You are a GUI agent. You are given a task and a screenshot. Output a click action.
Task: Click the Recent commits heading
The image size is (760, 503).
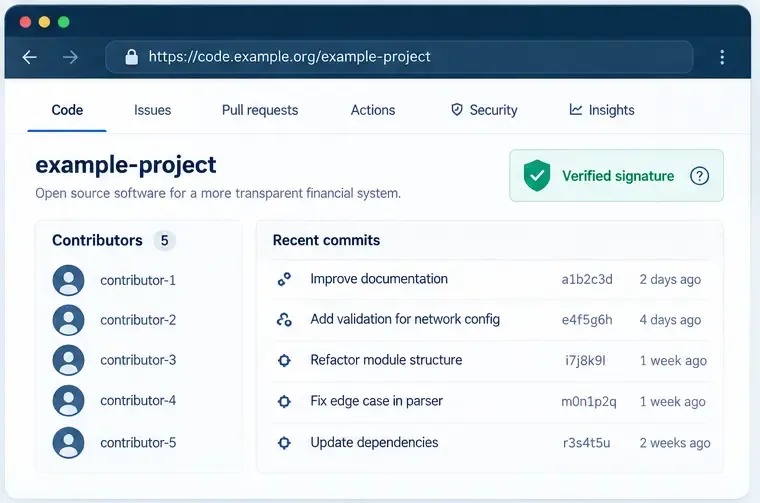326,240
